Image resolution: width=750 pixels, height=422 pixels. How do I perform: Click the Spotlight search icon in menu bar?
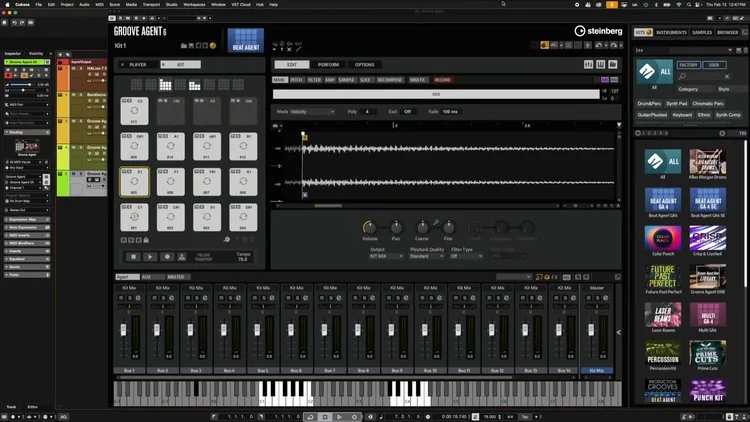pyautogui.click(x=689, y=4)
